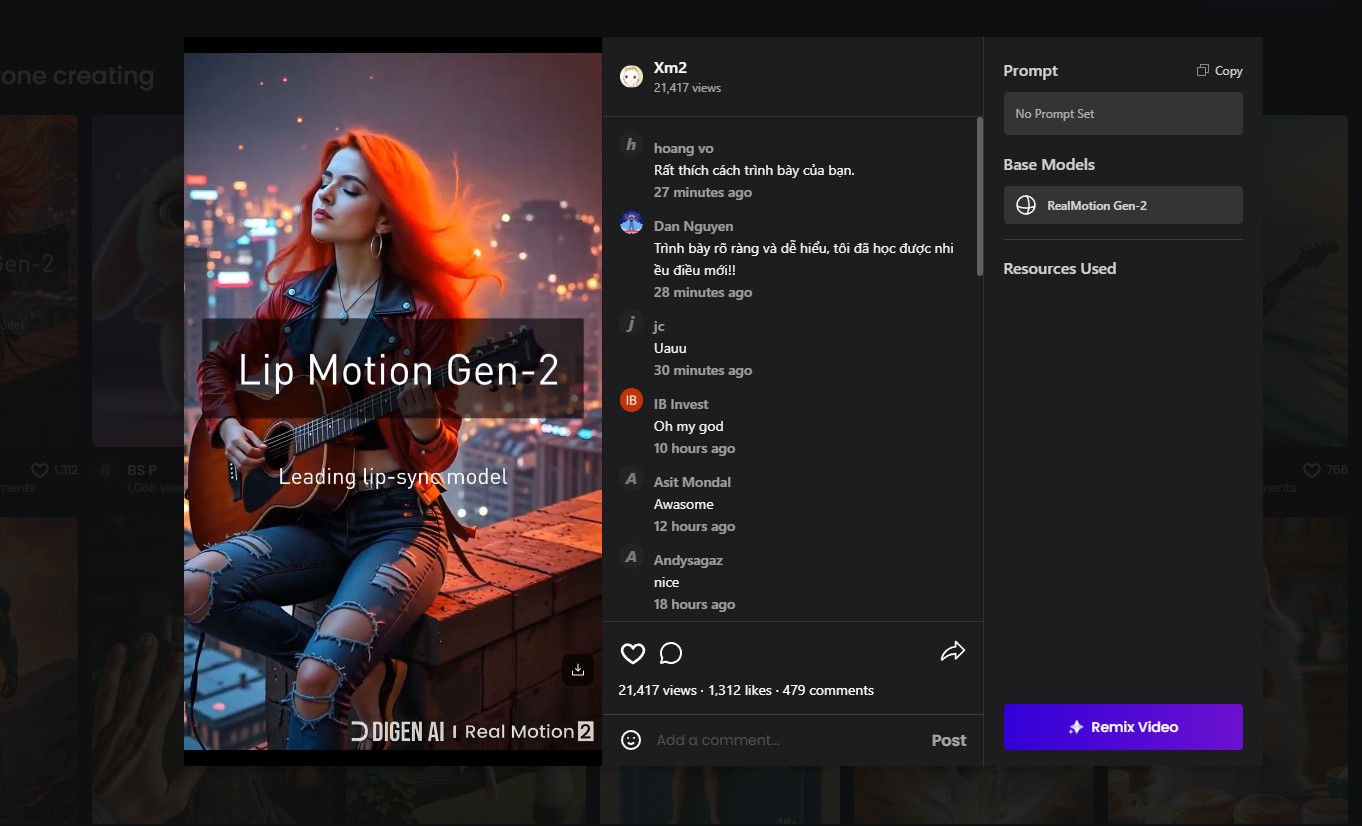Screen dimensions: 1362x826
Task: Click the '18 hours ago' timestamp
Action: coord(694,604)
